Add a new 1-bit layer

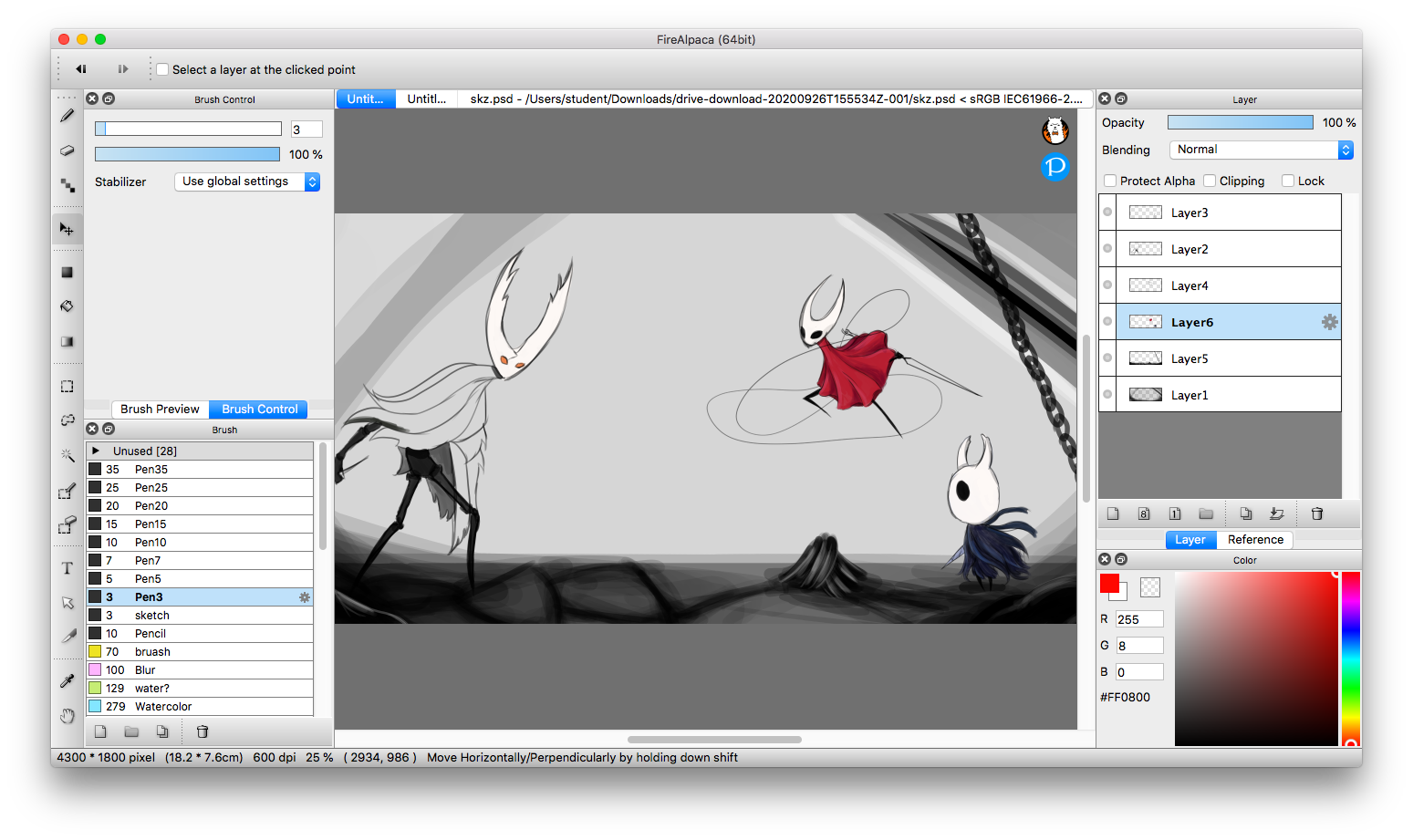1175,513
